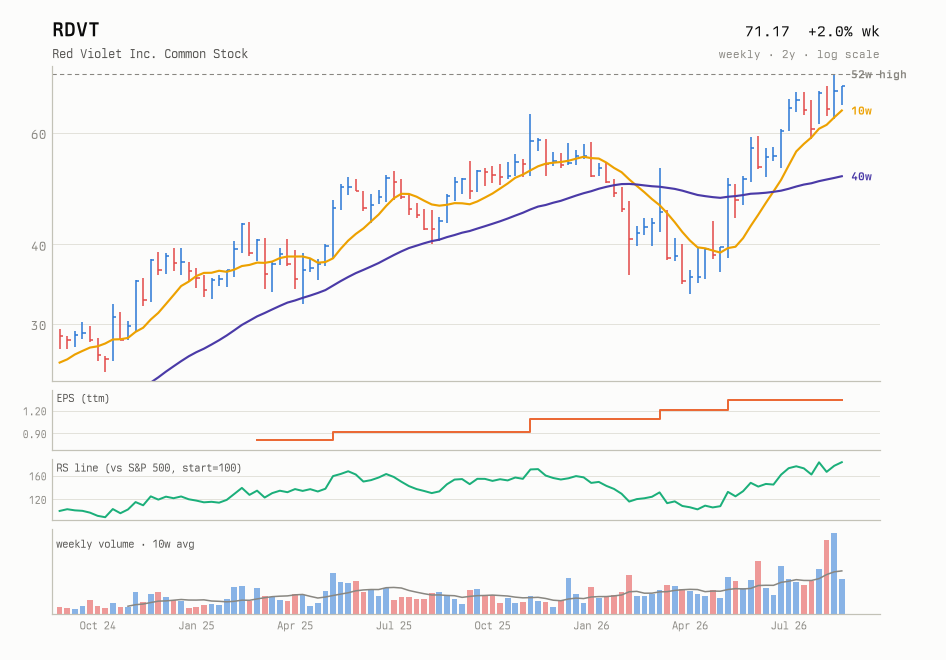This screenshot has height=660, width=946.
Task: Click the RS line panel title
Action: (x=148, y=468)
